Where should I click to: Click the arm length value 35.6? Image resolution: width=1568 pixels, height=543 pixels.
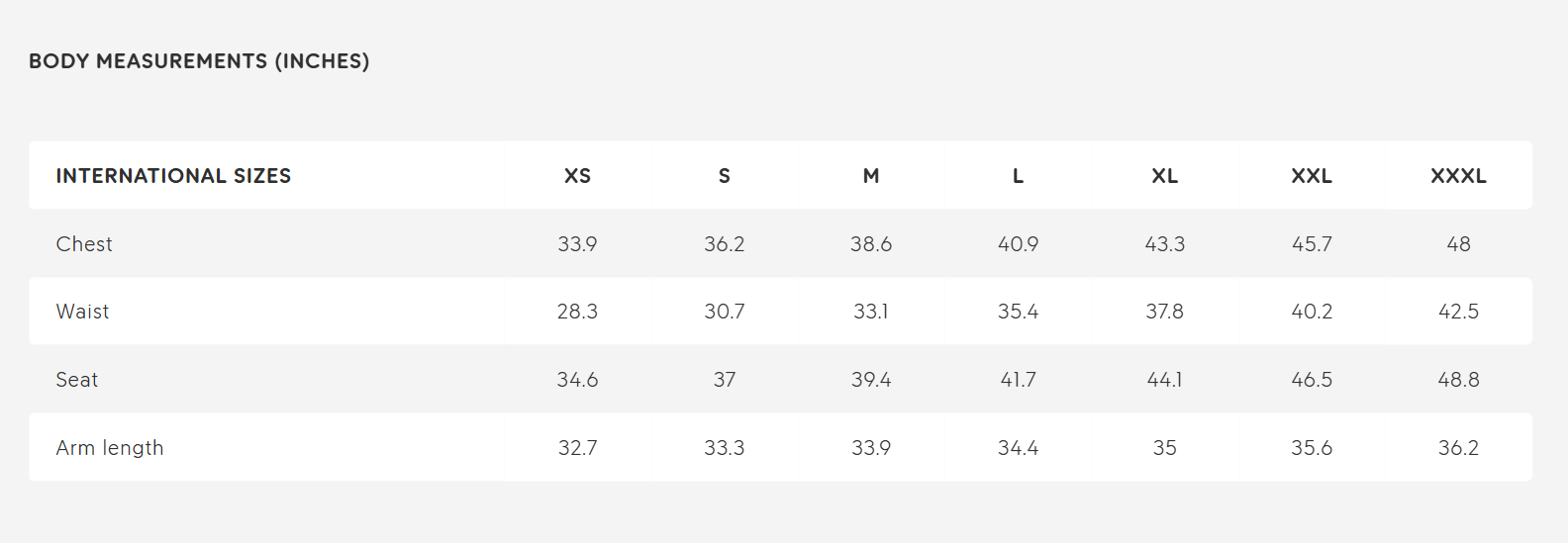point(1312,448)
